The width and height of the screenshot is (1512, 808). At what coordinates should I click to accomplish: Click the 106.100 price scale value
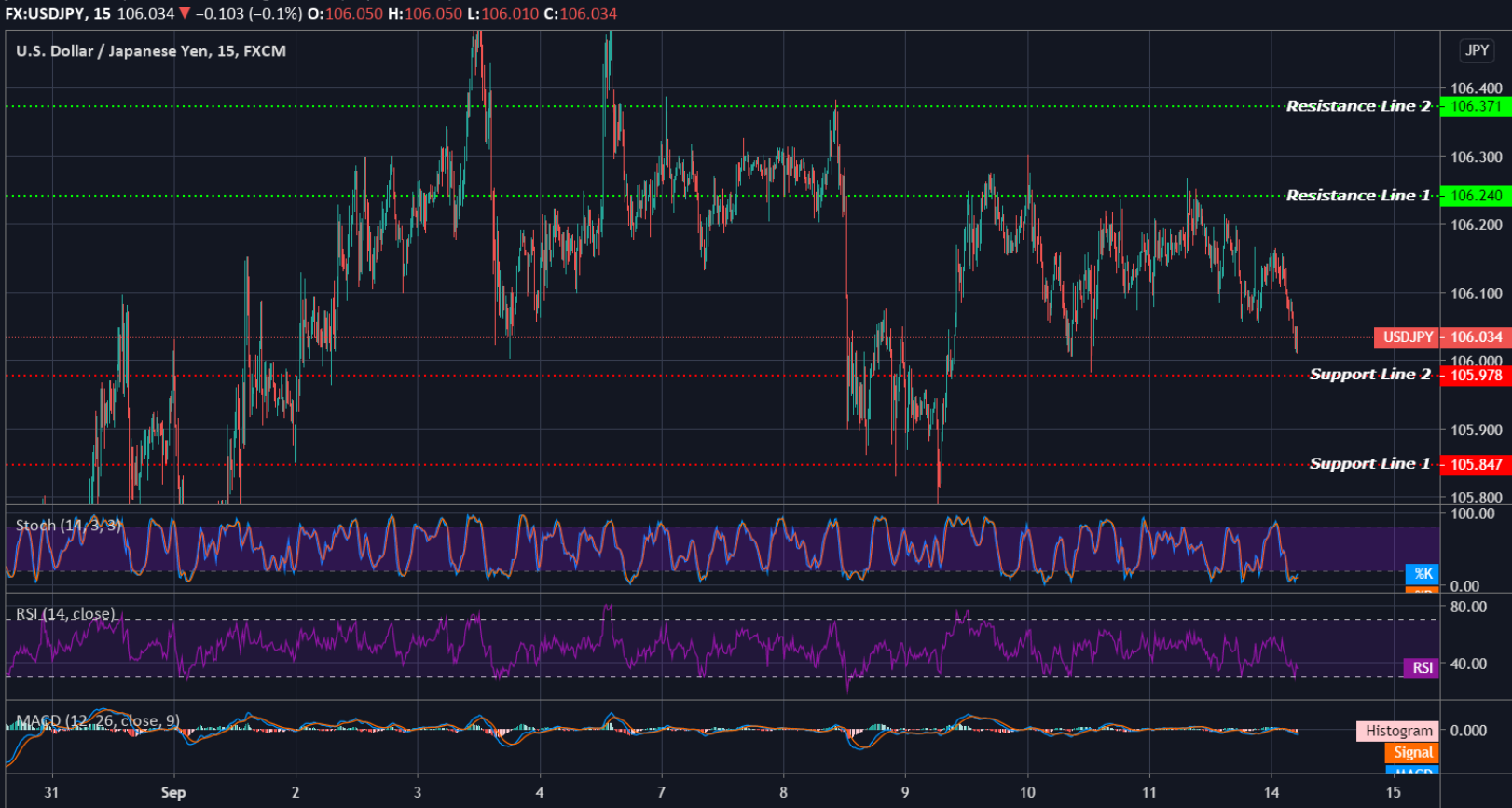(x=1477, y=294)
